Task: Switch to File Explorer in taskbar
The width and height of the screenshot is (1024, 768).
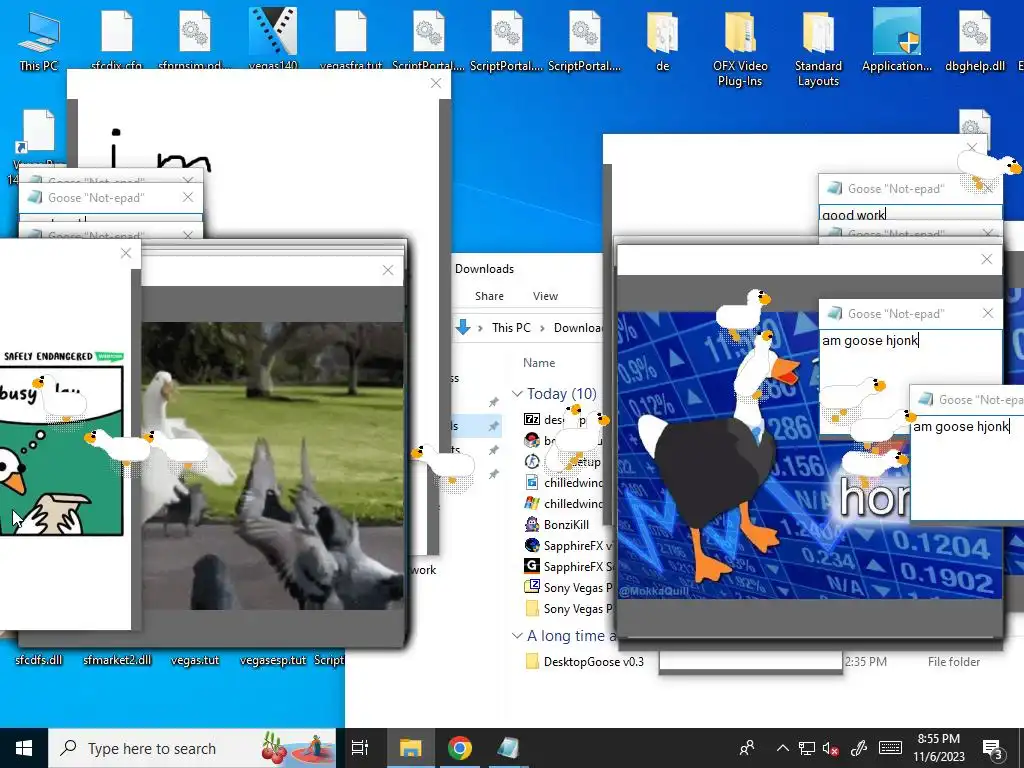Action: coord(411,748)
